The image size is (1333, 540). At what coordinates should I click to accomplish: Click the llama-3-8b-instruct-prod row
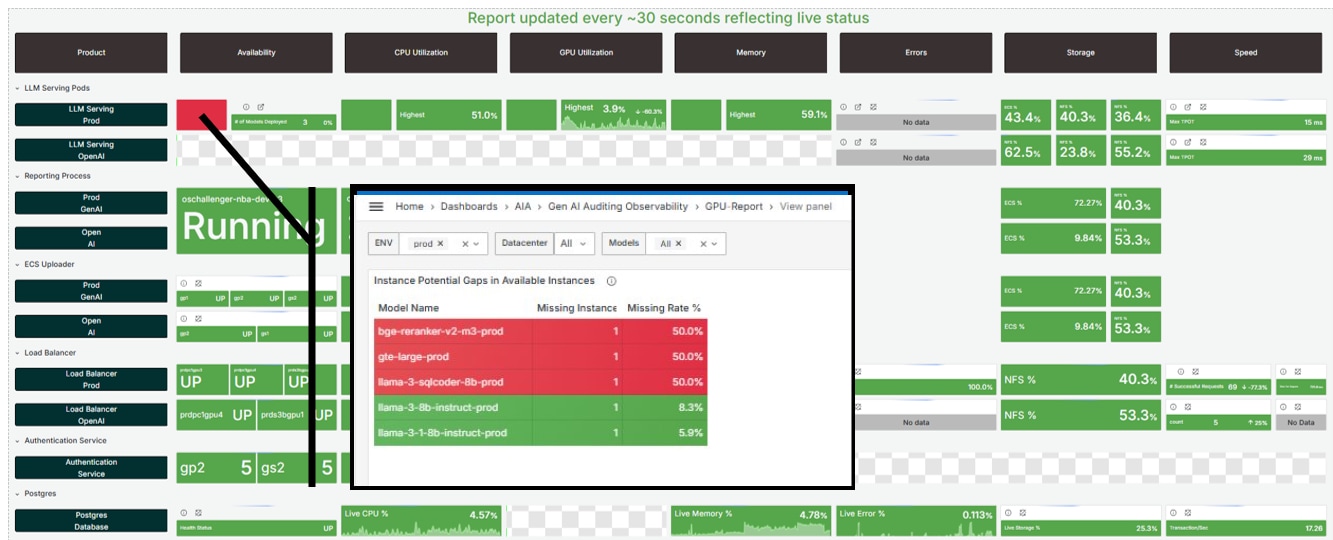point(541,408)
